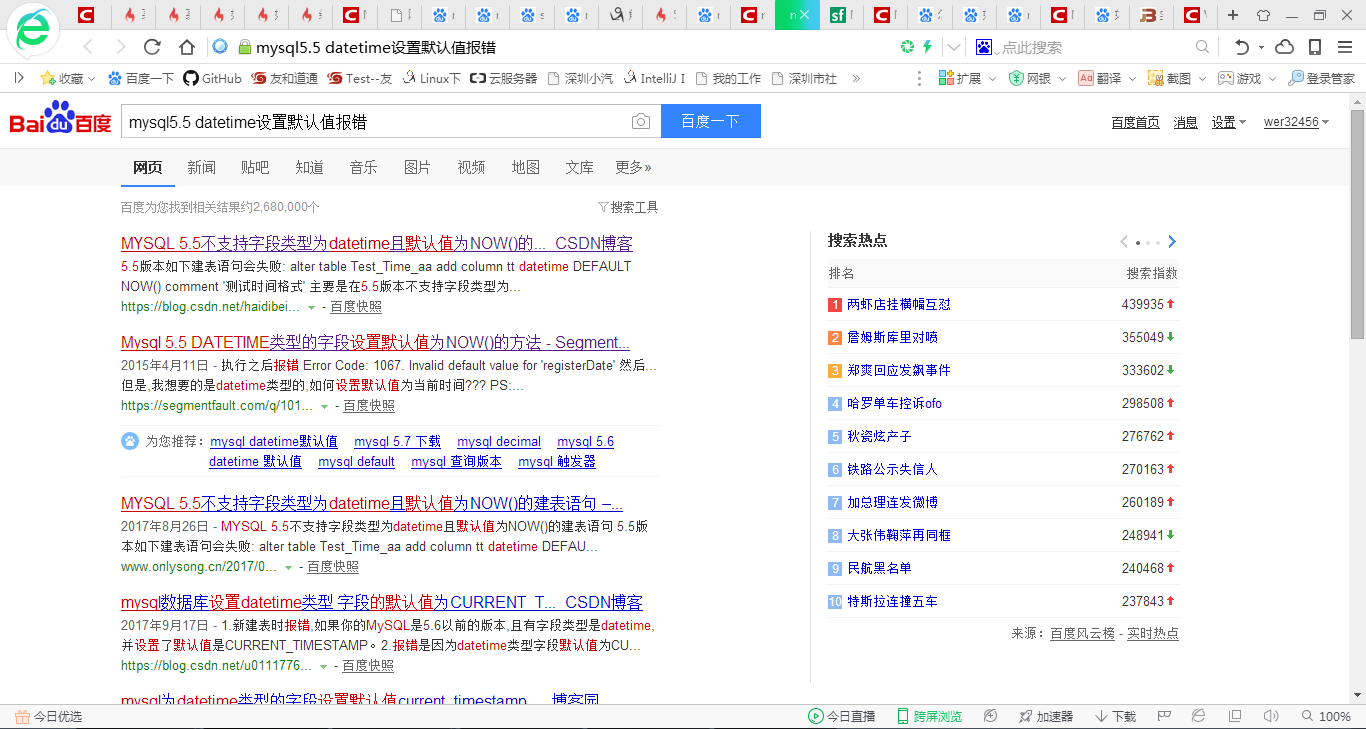Click the 网银 online banking protection icon

coord(1017,78)
